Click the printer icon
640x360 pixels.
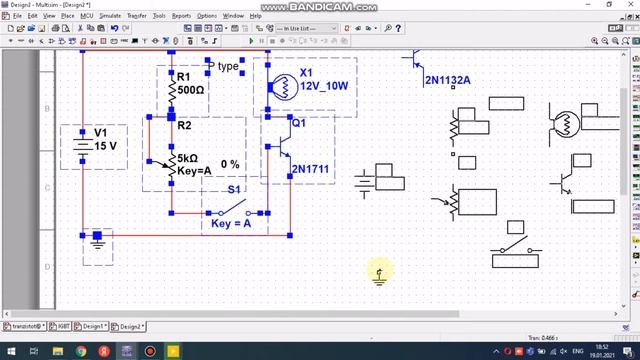55,28
